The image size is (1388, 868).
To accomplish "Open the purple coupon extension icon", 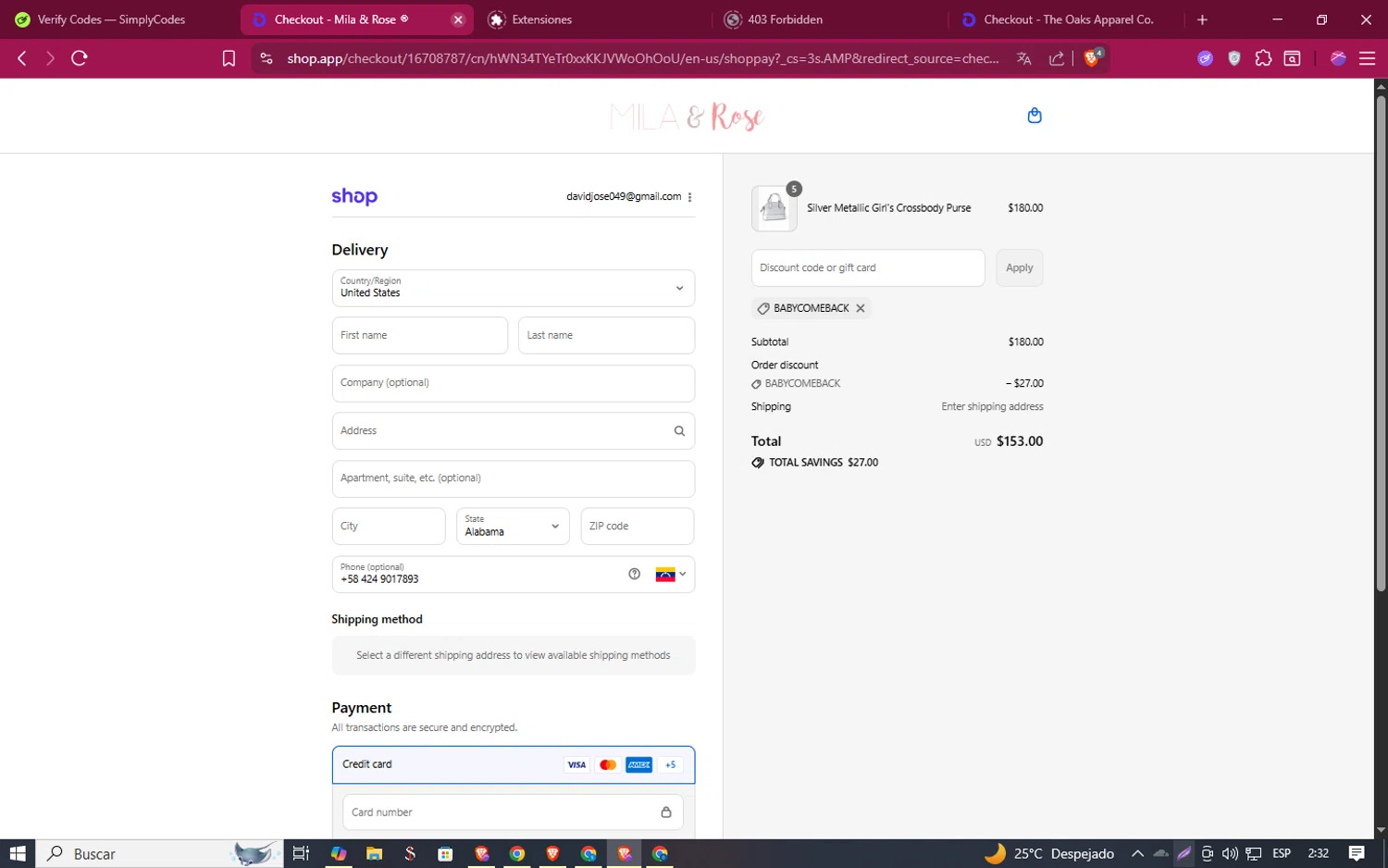I will click(x=1205, y=58).
